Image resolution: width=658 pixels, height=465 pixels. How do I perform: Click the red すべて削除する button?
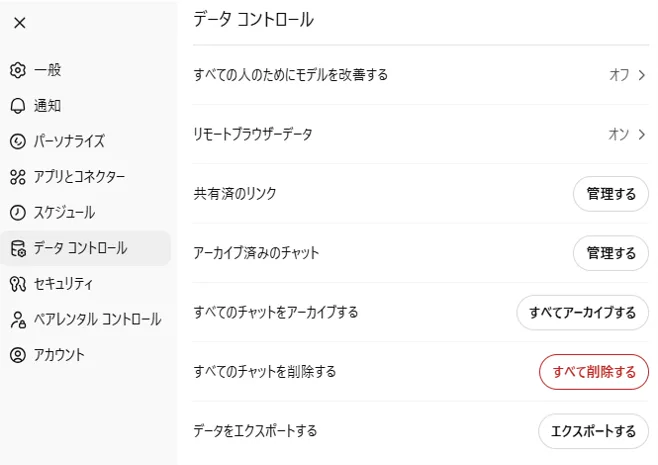click(594, 372)
